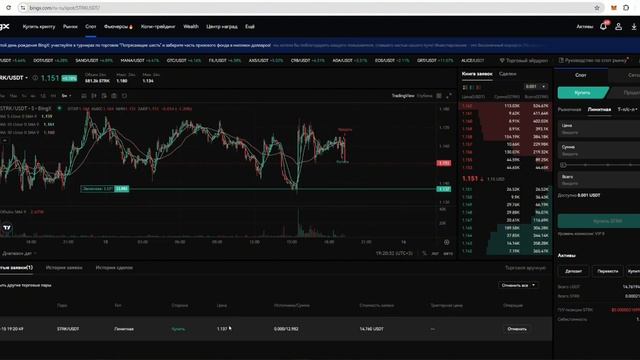
Task: Toggle chart fullscreen expand icon
Action: click(x=449, y=96)
